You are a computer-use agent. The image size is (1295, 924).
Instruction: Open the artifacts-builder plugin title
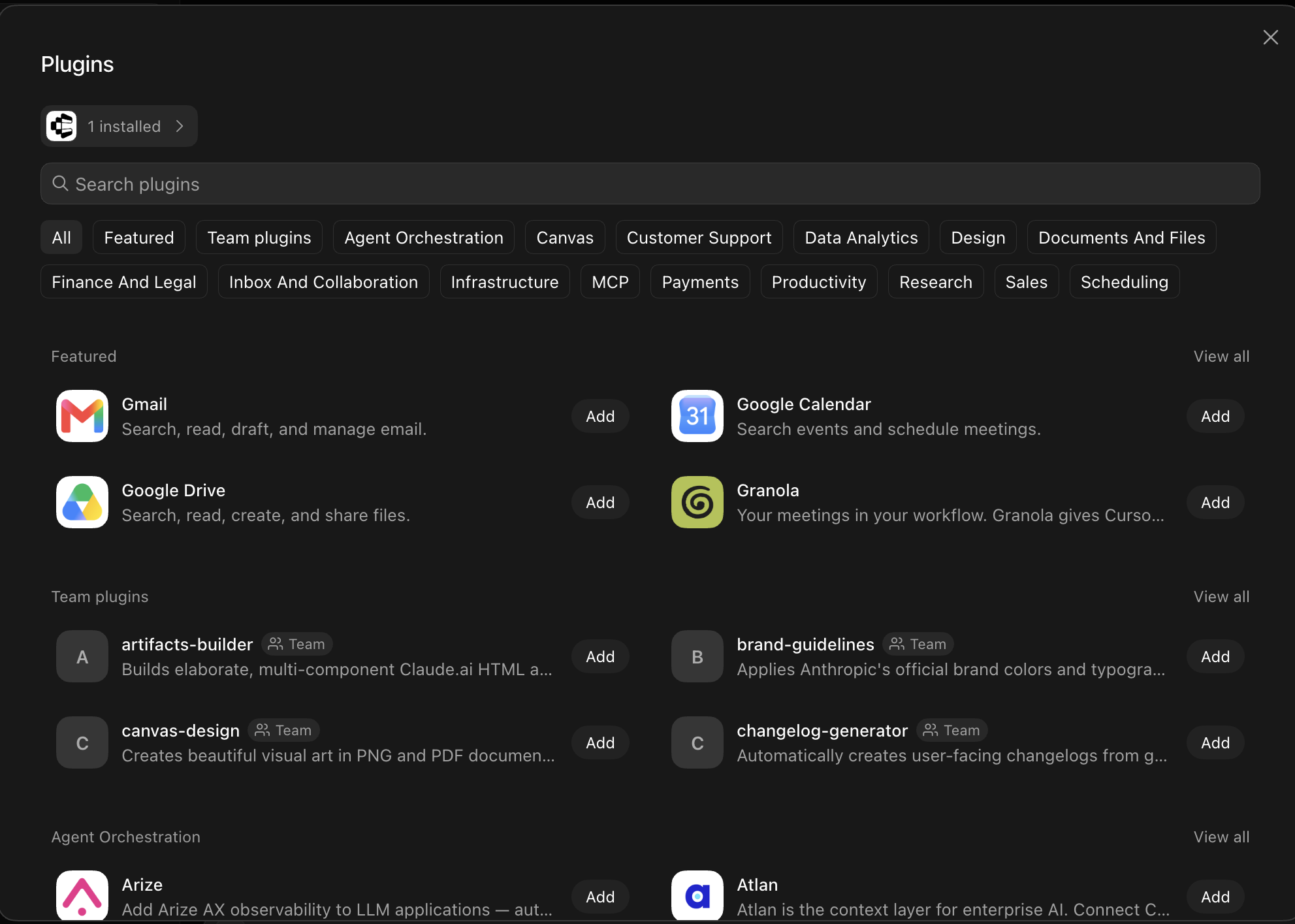click(187, 645)
